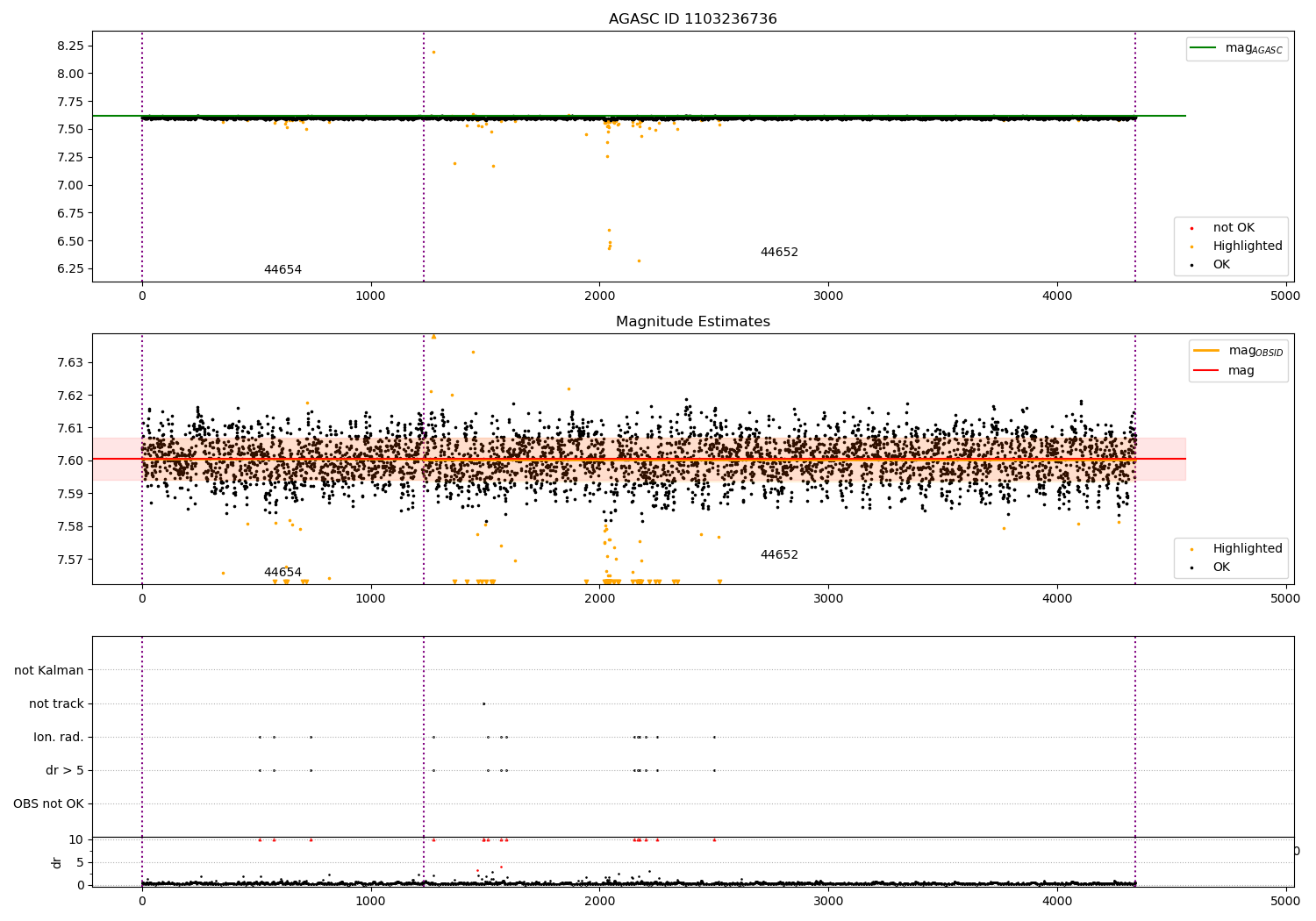Image resolution: width=1316 pixels, height=921 pixels.
Task: Click the plot title AGASC ID 1103236736
Action: pos(692,19)
